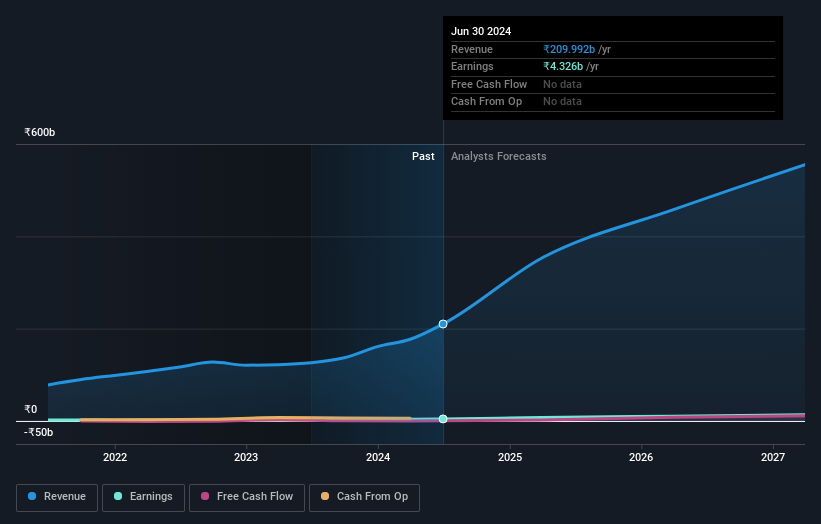821x524 pixels.
Task: Click the -₹50b y-axis label
Action: [38, 432]
